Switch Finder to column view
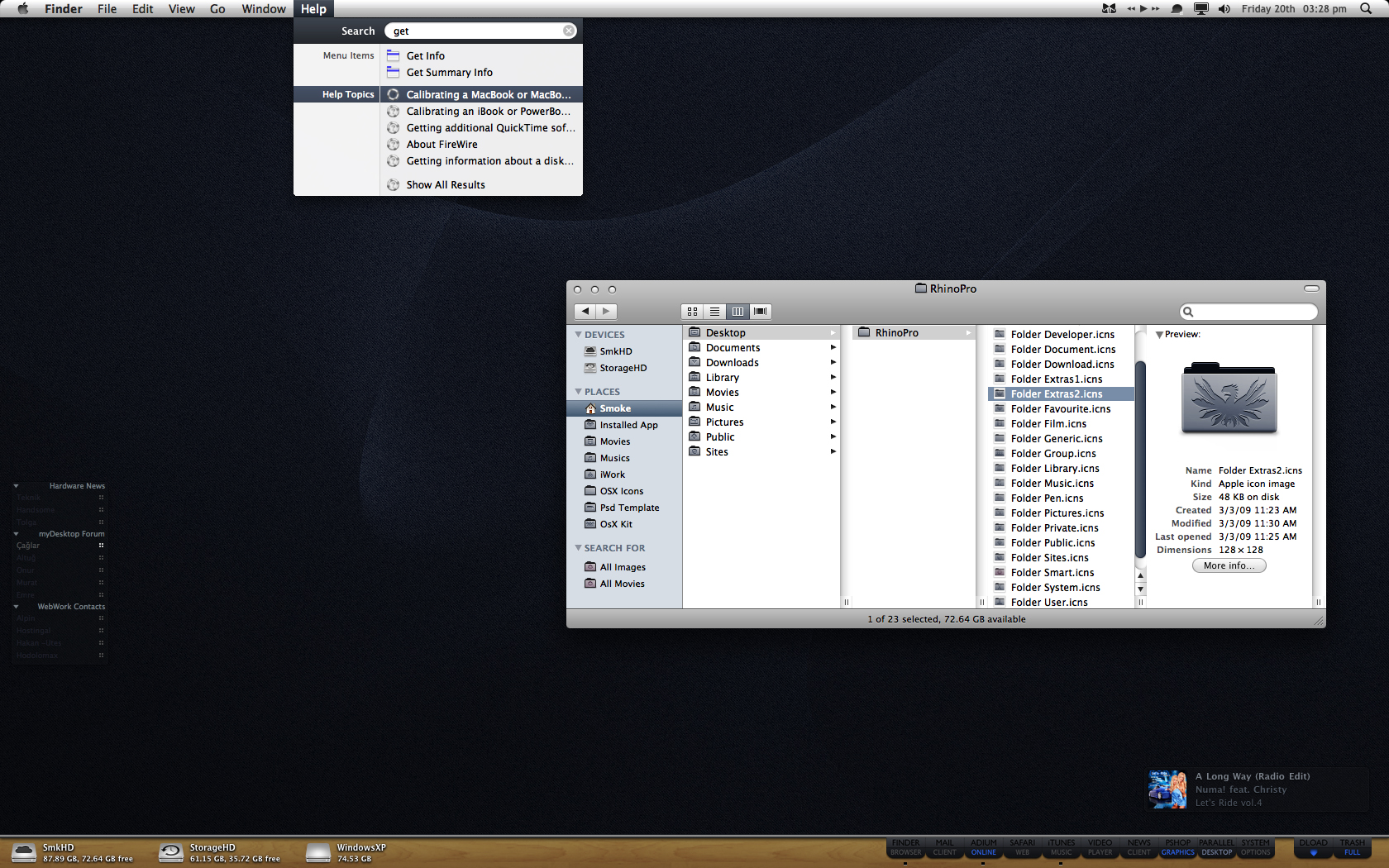 [737, 312]
